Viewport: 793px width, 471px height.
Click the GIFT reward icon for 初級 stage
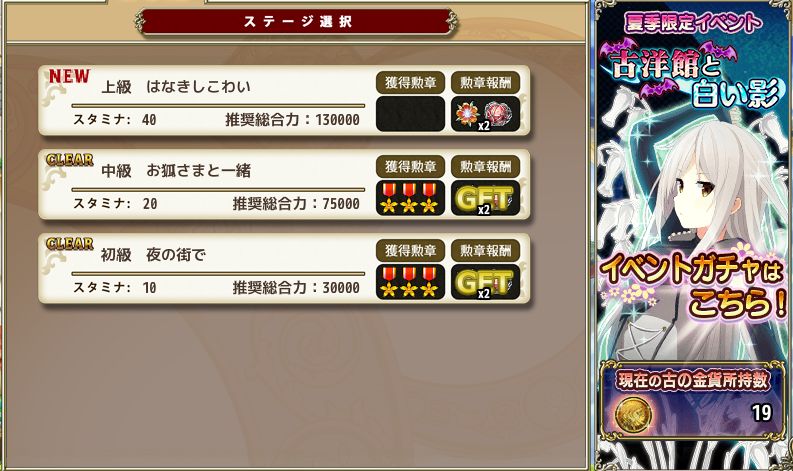[x=485, y=282]
